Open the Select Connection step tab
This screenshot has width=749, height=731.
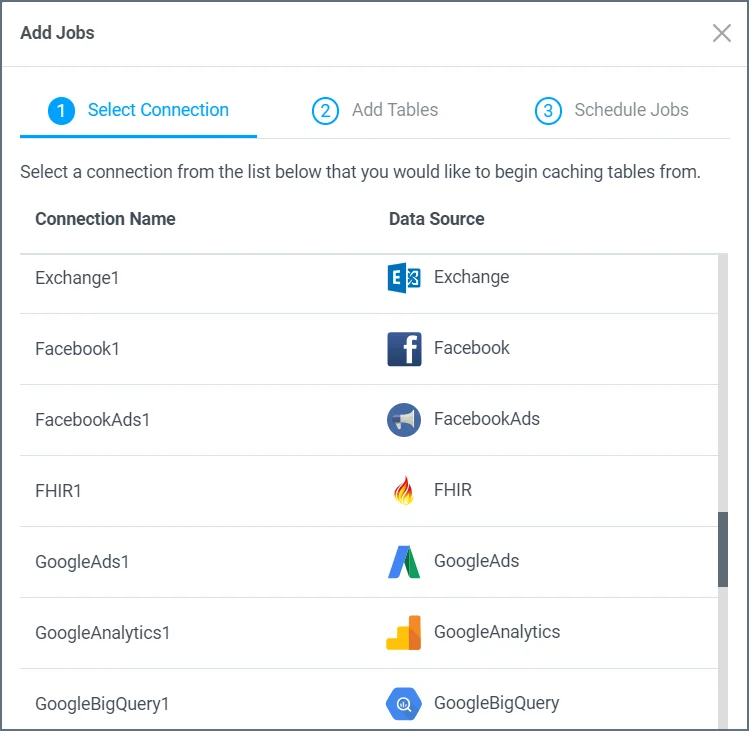click(x=139, y=110)
